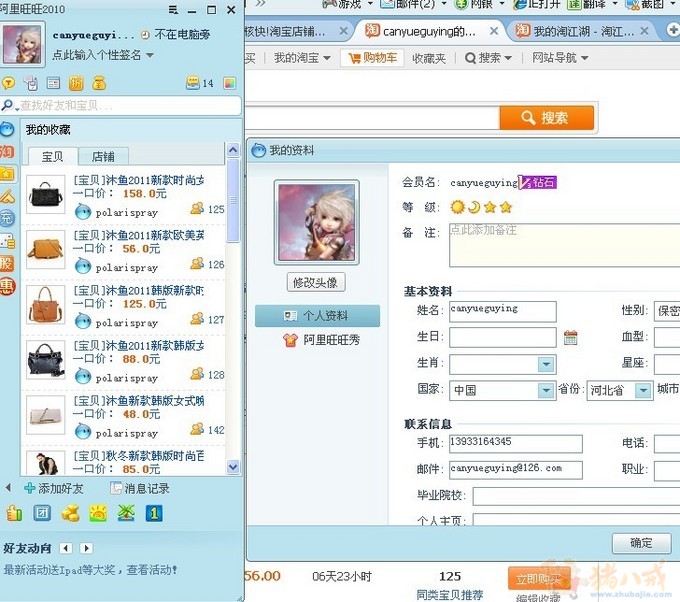Click previous arrow in 好友动向
This screenshot has width=680, height=602.
click(x=66, y=548)
